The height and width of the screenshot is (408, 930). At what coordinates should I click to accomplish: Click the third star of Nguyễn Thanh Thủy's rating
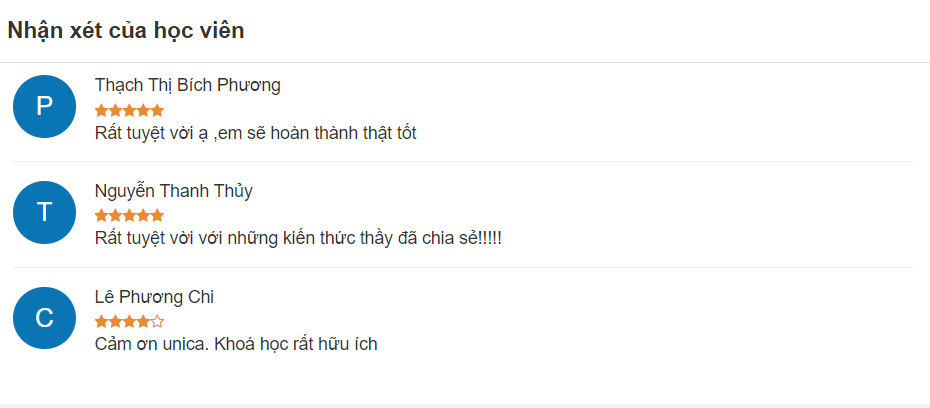(x=129, y=215)
